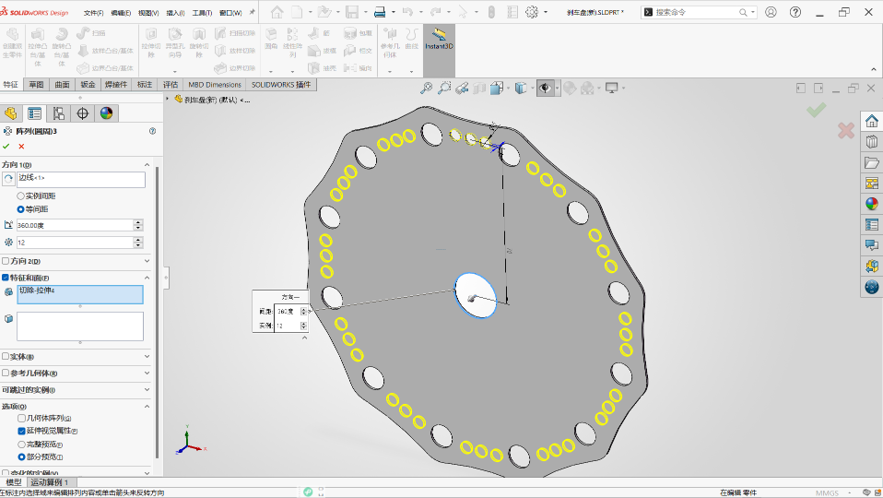
Task: Select the 实例间距 radio button
Action: point(21,196)
